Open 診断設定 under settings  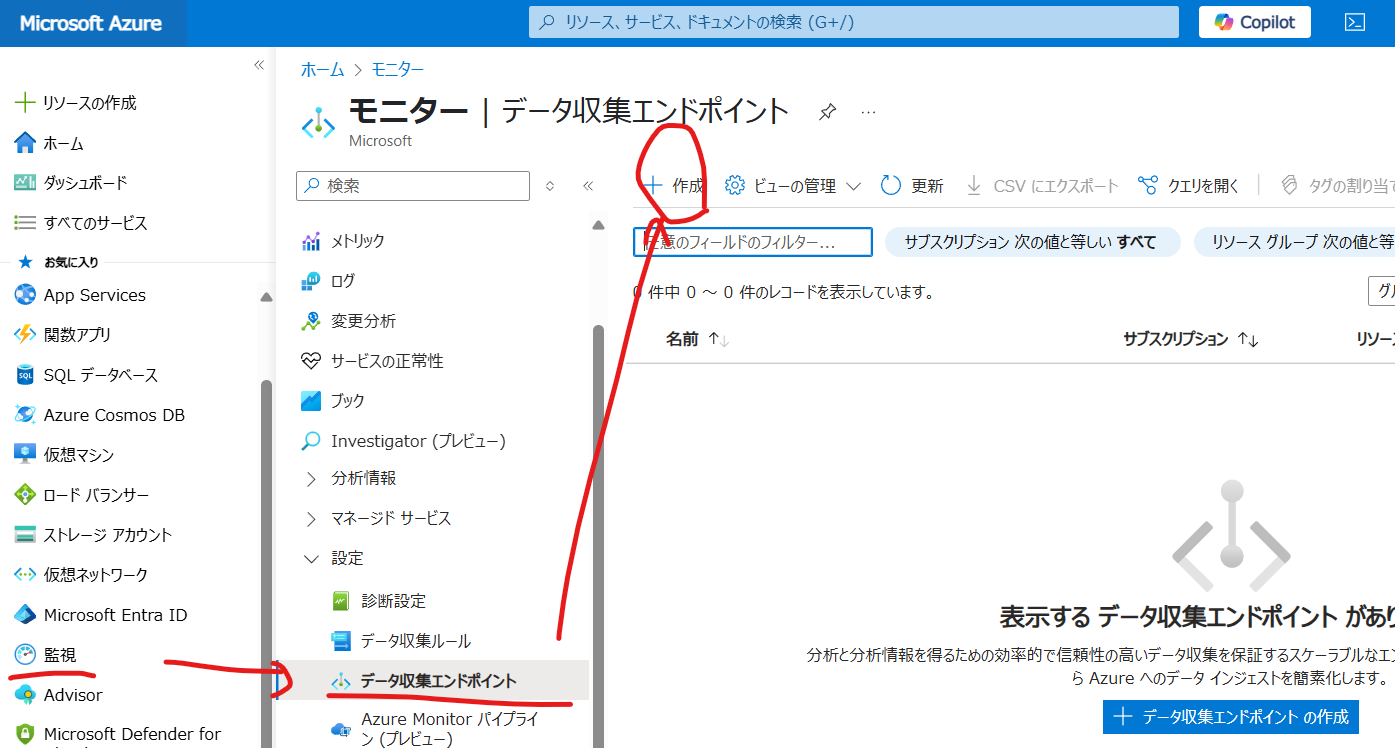point(378,601)
